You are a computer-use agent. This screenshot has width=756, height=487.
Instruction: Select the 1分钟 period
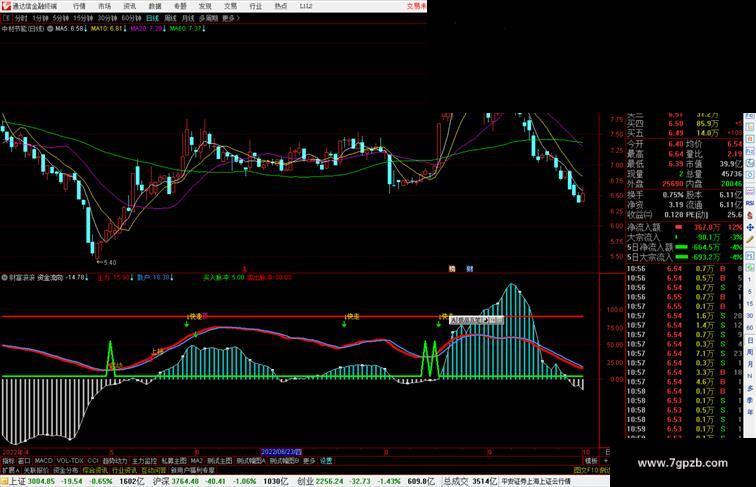tap(40, 18)
